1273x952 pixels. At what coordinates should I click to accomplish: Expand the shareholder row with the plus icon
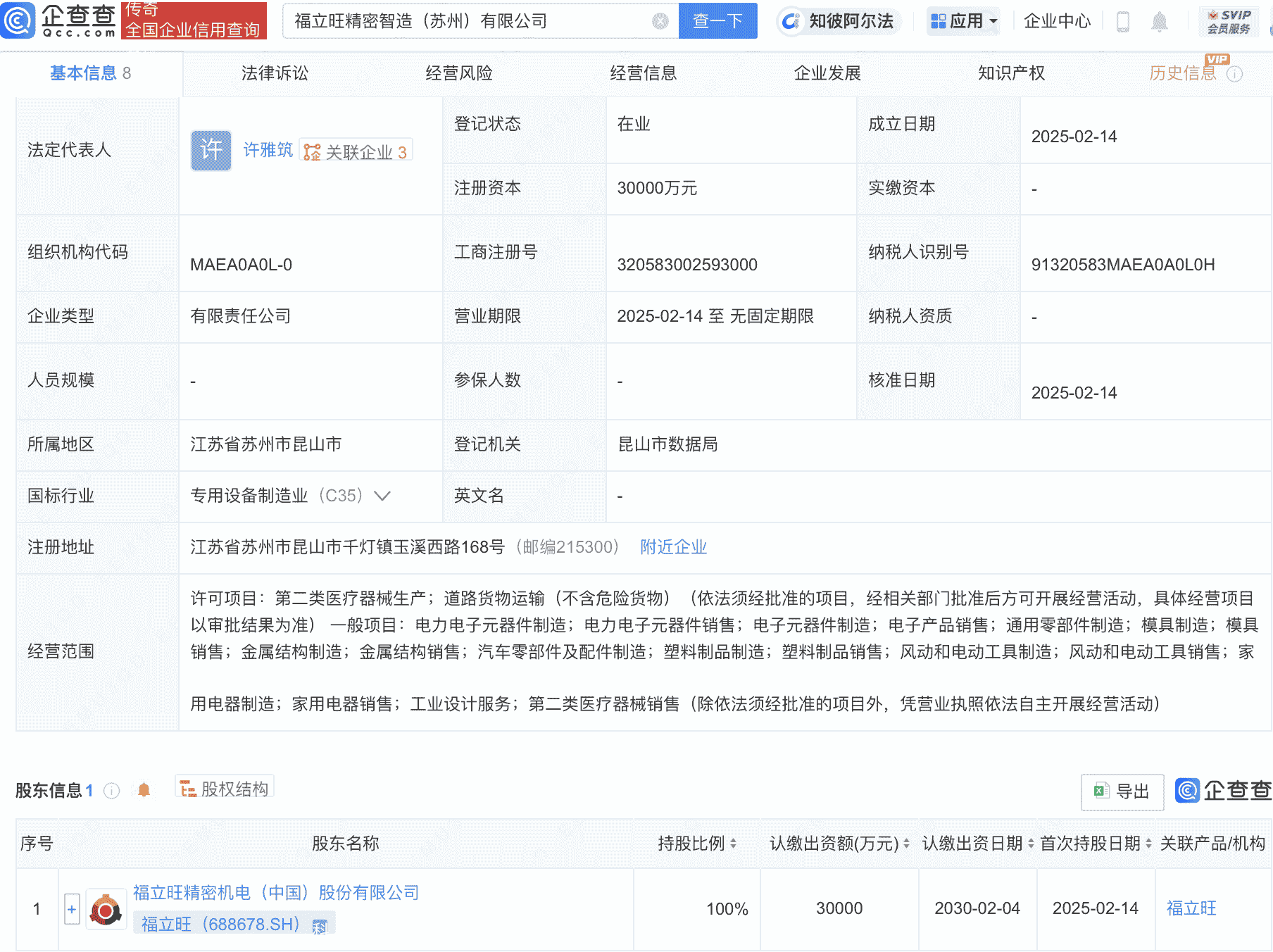coord(72,909)
